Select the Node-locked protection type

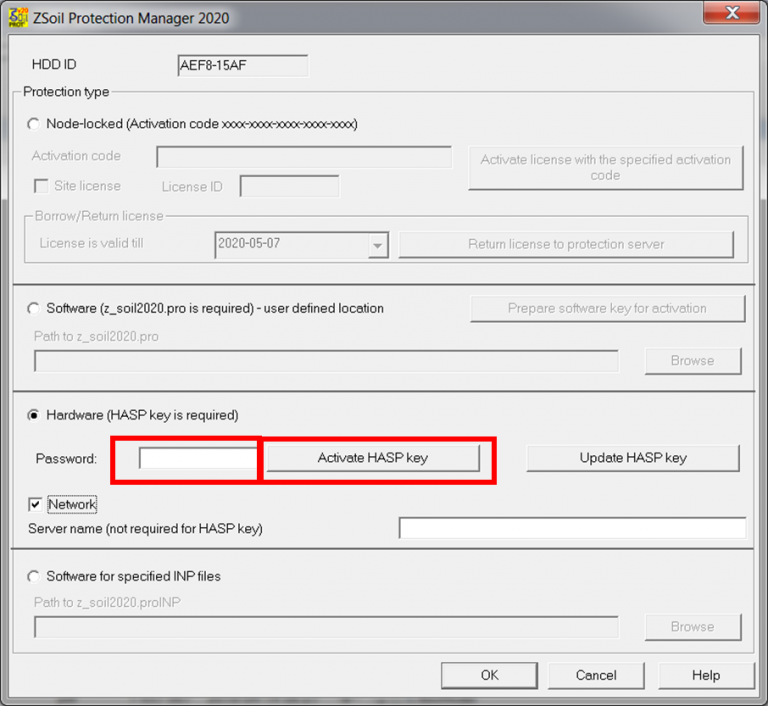[x=33, y=124]
